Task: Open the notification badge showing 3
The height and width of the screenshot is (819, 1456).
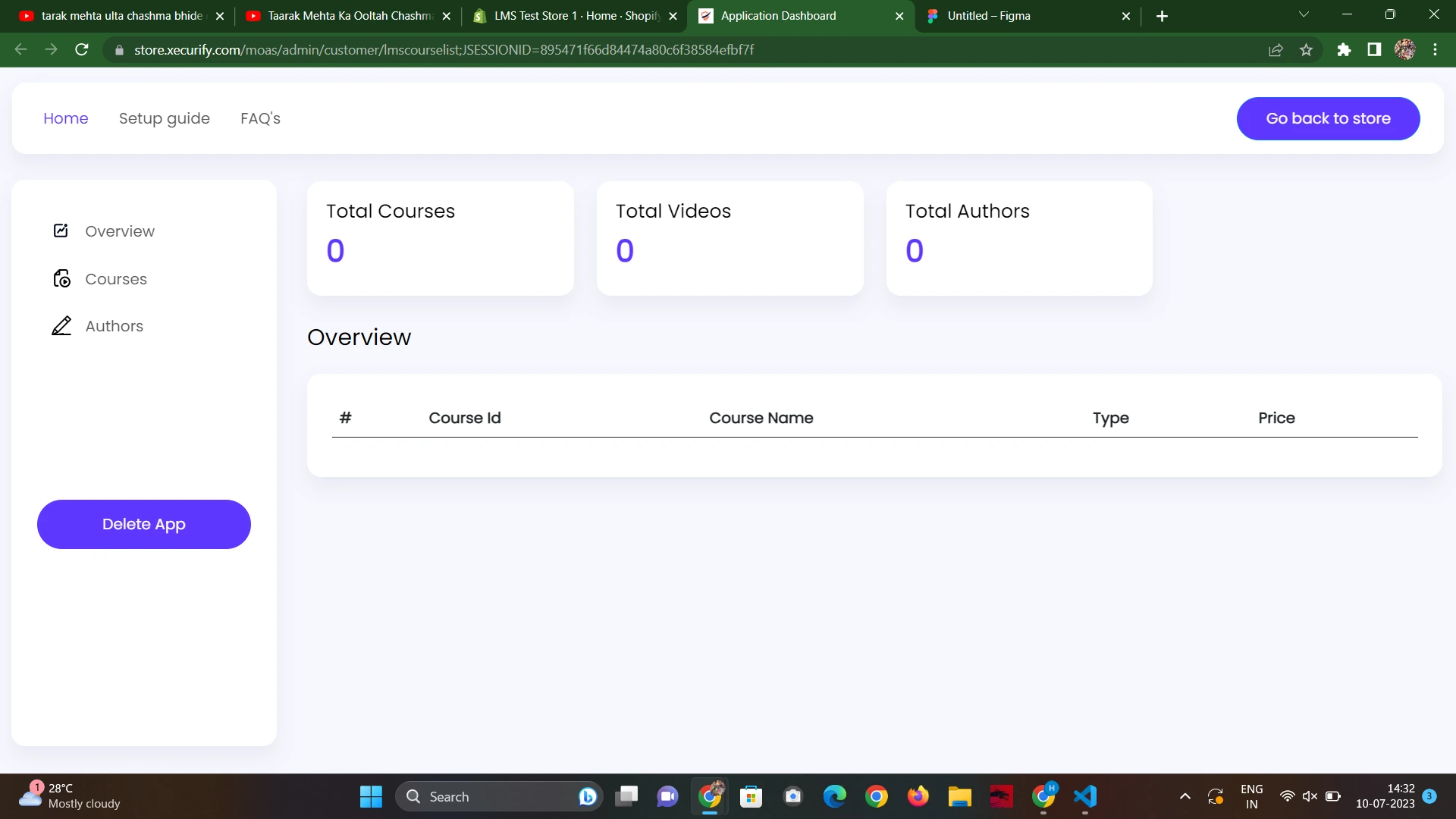Action: coord(1429,796)
